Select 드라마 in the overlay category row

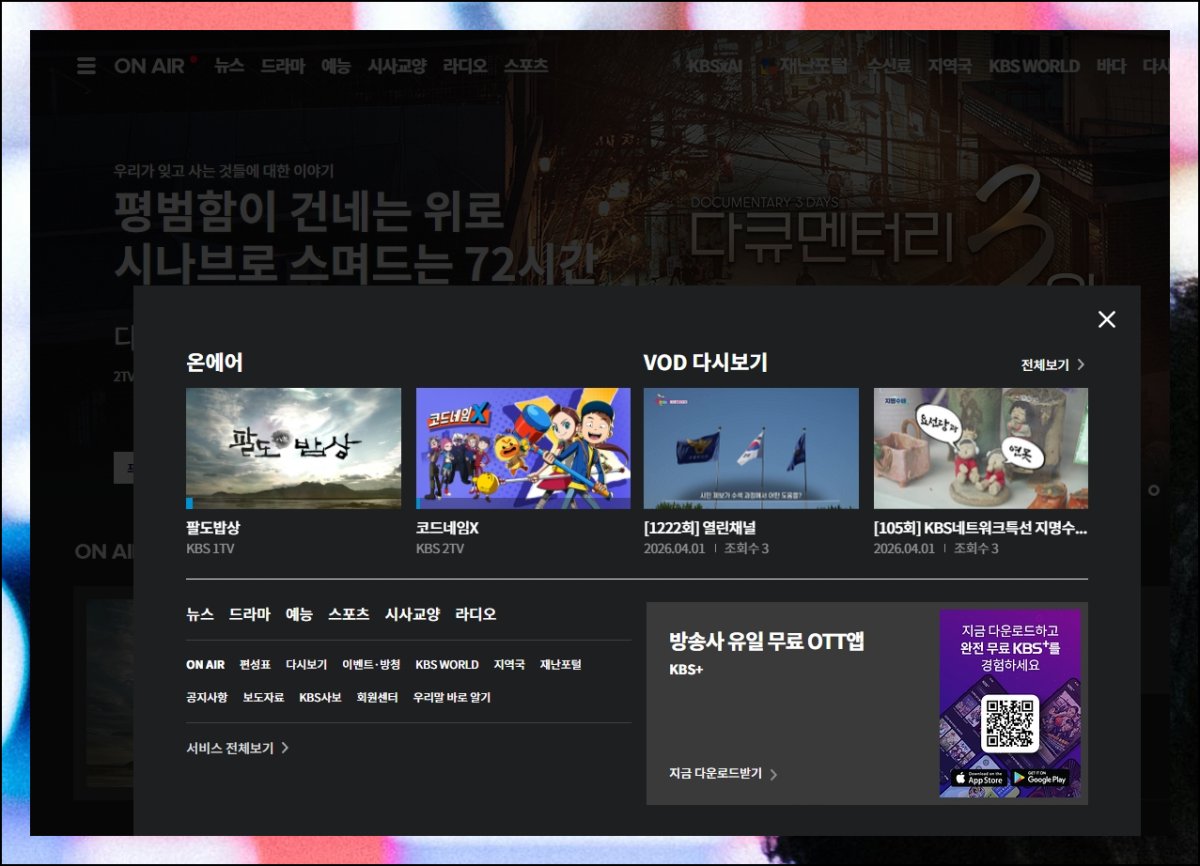point(249,614)
